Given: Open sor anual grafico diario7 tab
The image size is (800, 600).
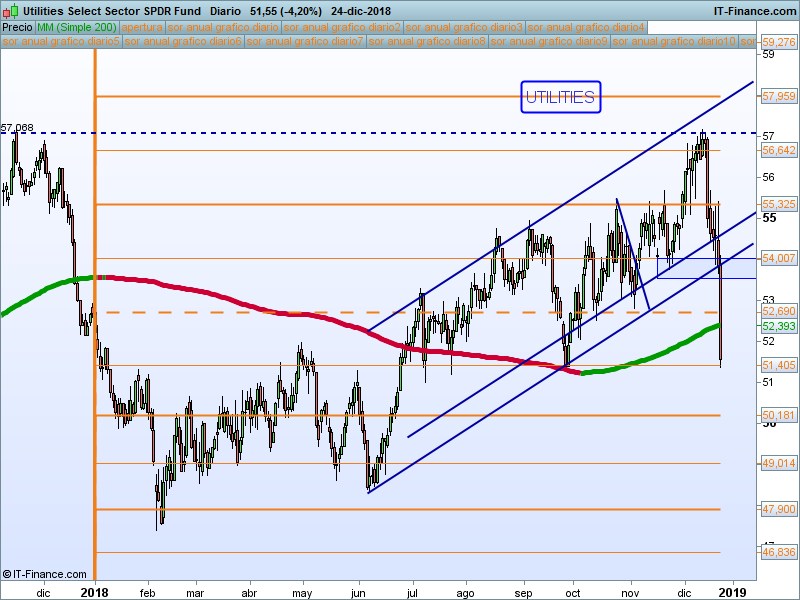Looking at the screenshot, I should coord(305,41).
